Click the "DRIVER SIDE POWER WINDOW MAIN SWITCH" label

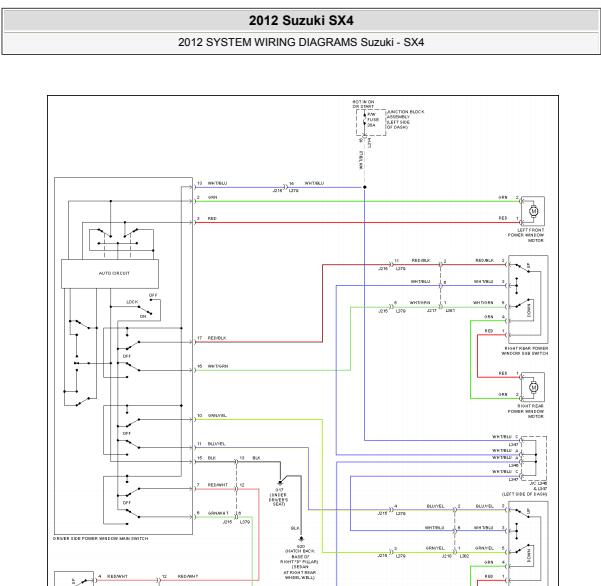point(100,538)
